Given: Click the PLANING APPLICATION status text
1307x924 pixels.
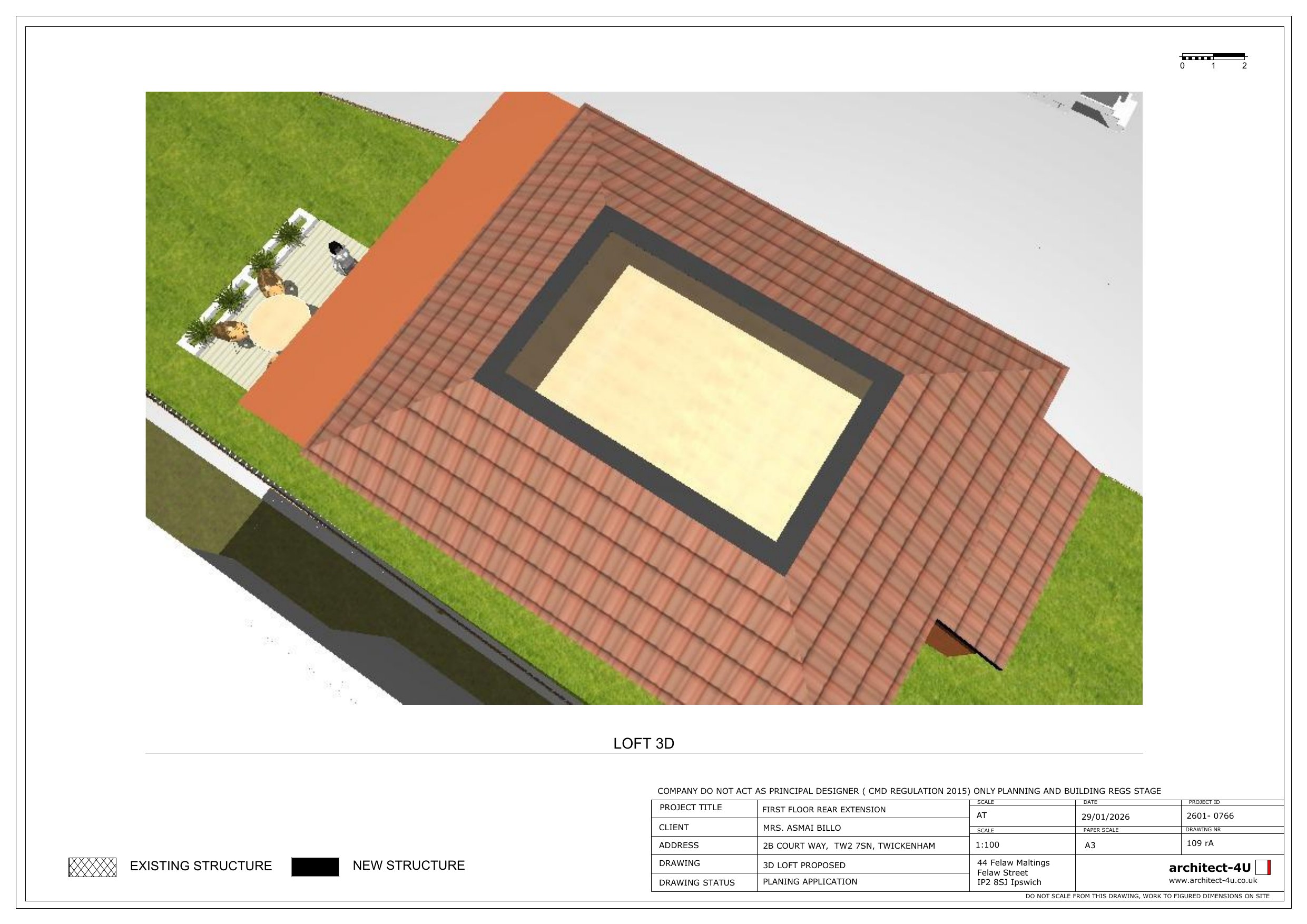Looking at the screenshot, I should pos(810,882).
